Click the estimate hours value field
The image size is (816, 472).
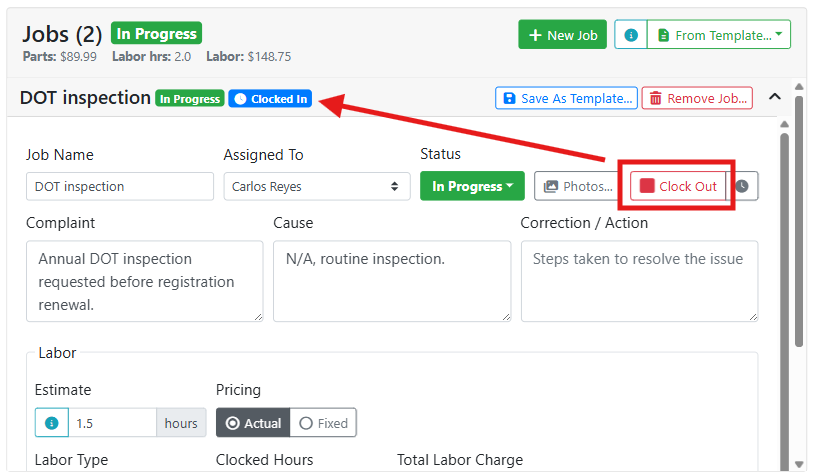pos(112,423)
